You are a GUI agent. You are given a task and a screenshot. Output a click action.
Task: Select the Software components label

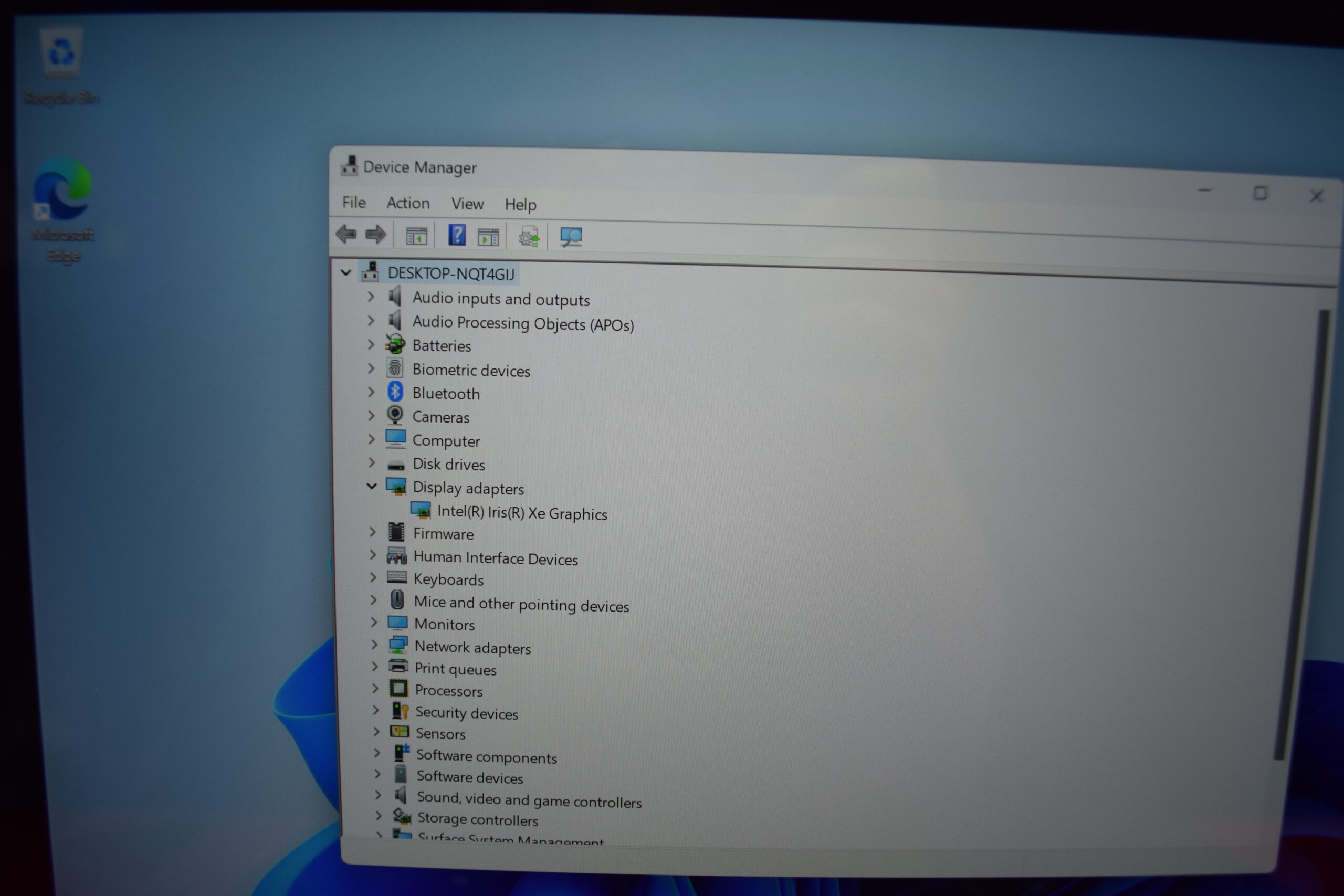pyautogui.click(x=487, y=756)
